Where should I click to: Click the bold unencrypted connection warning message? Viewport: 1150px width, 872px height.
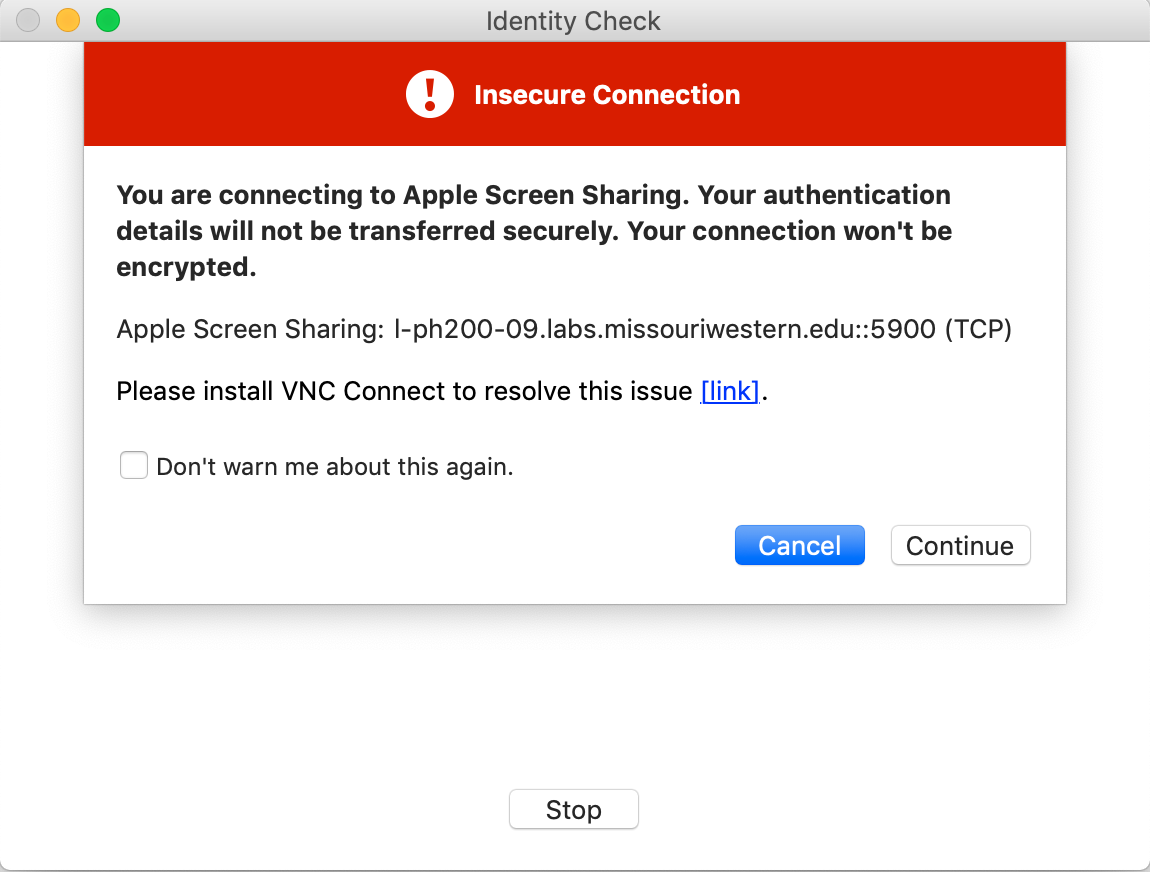tap(534, 231)
